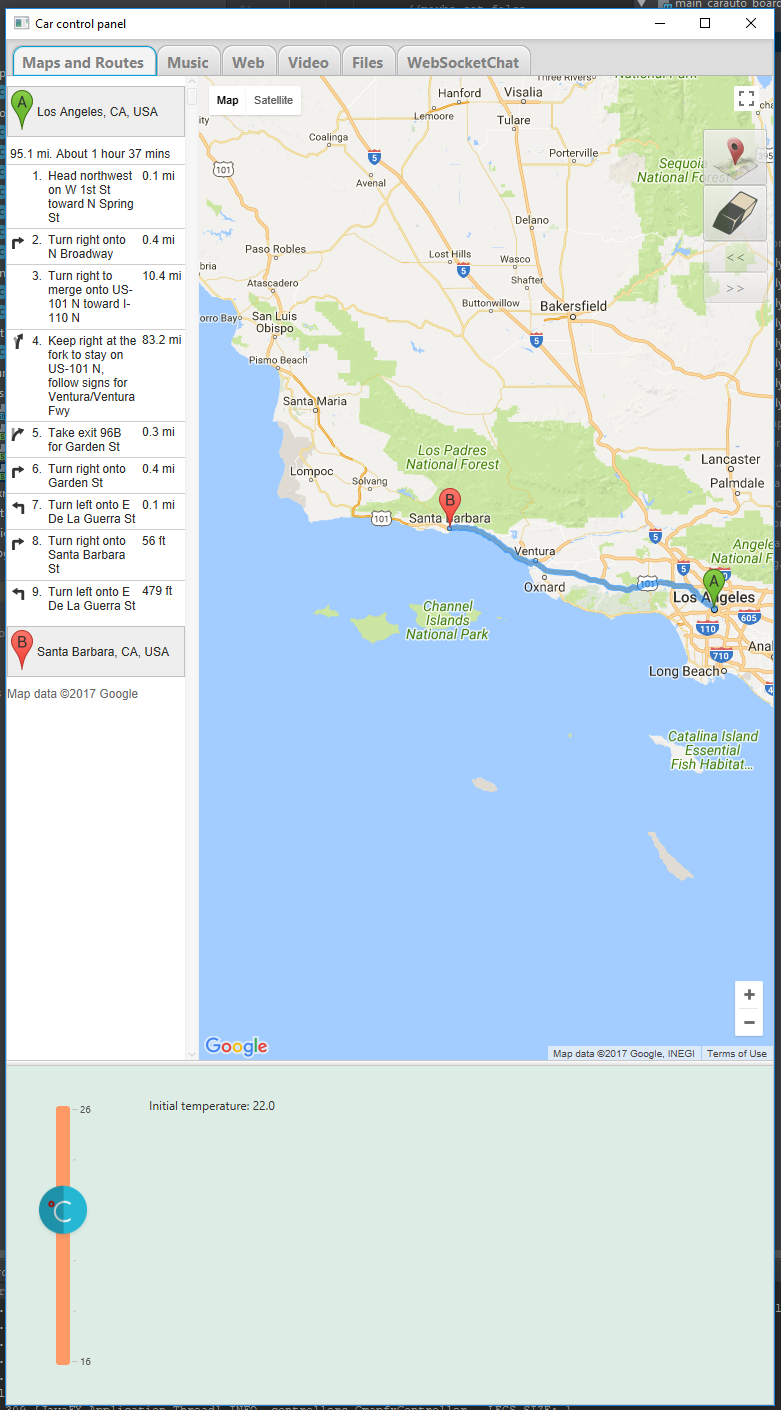Click the turn-left arrow icon for step 9
781x1410 pixels.
(18, 594)
